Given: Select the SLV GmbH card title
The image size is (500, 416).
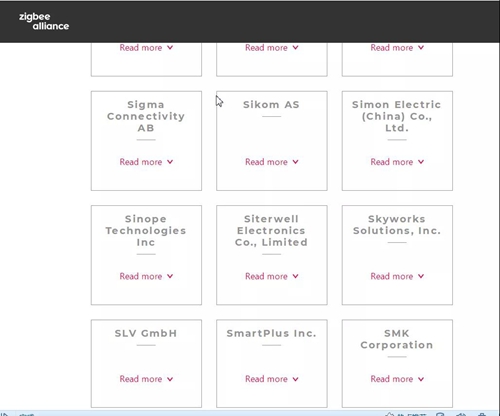Looking at the screenshot, I should pos(146,333).
